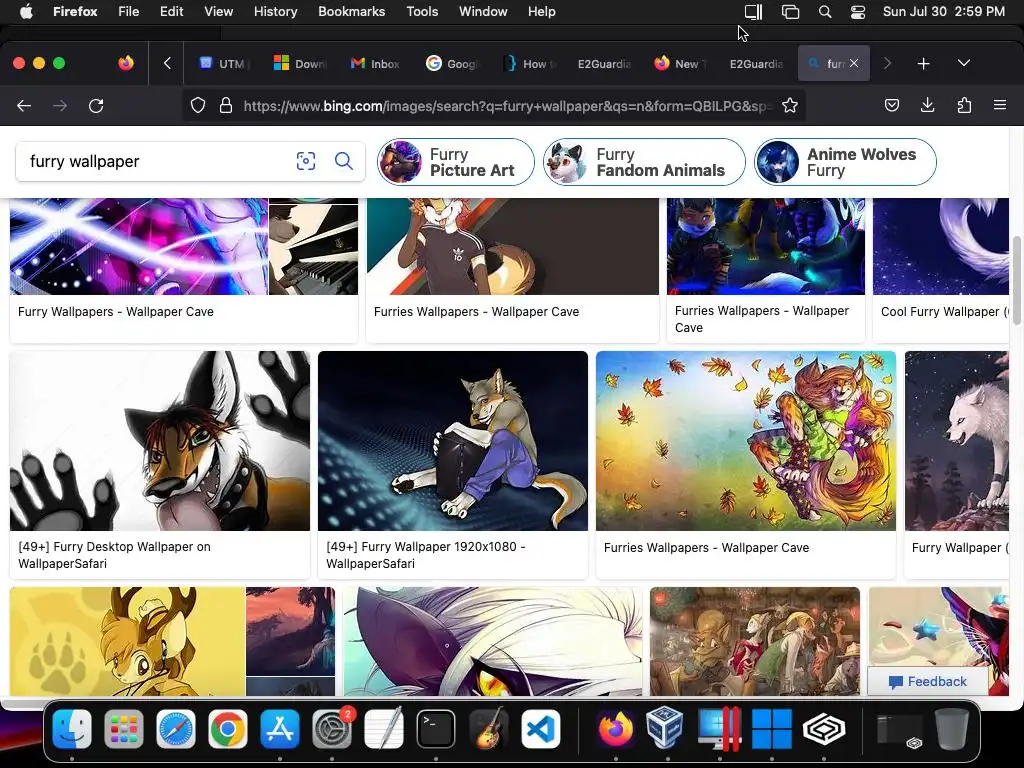Switch to the UTM tab
Image resolution: width=1024 pixels, height=768 pixels.
pyautogui.click(x=223, y=64)
